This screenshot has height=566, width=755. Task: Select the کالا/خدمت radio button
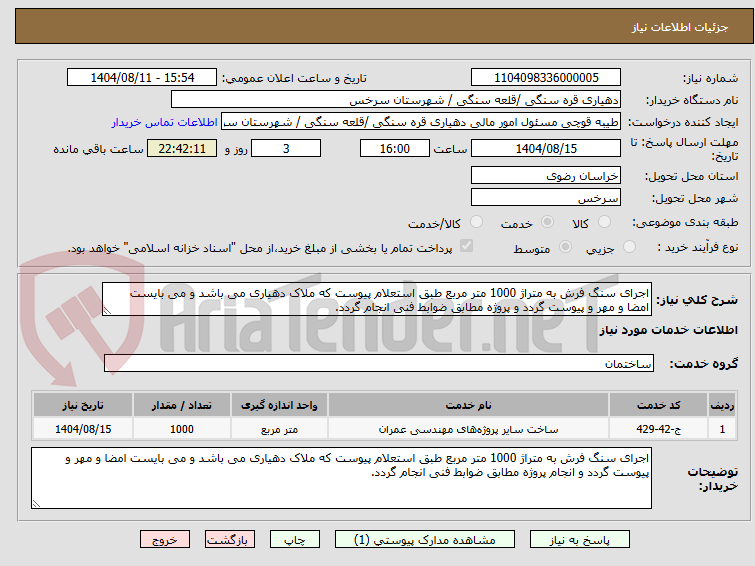click(476, 222)
